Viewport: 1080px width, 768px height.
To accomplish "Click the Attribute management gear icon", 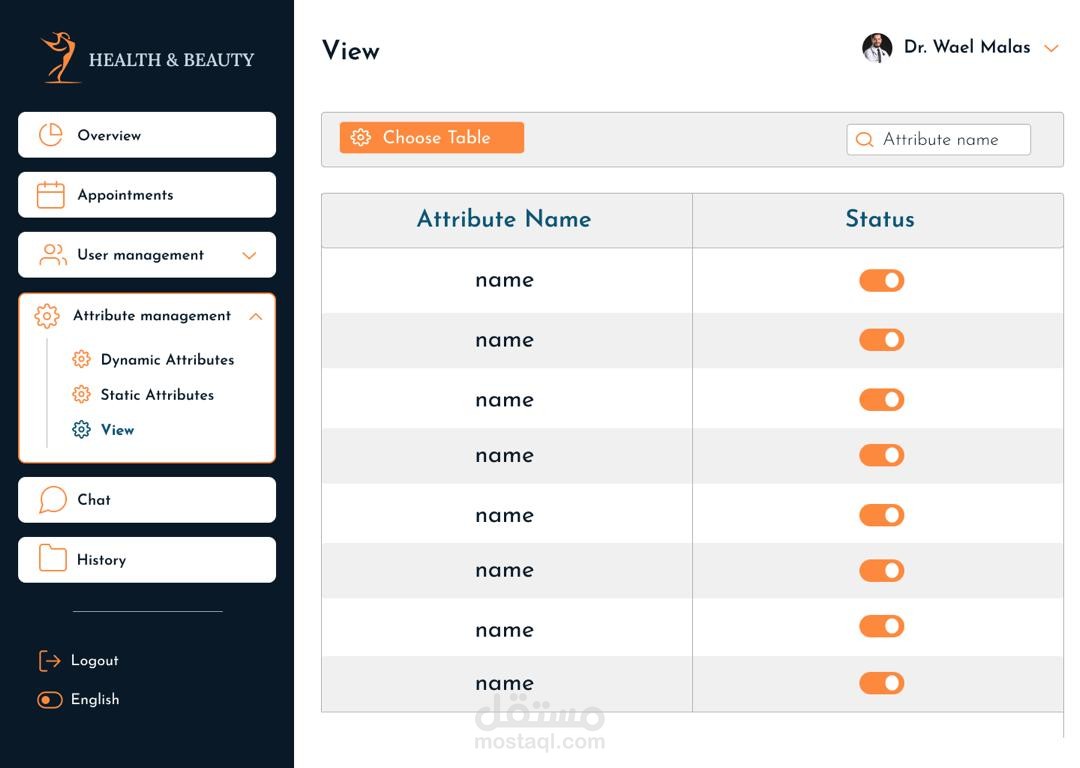I will click(47, 316).
